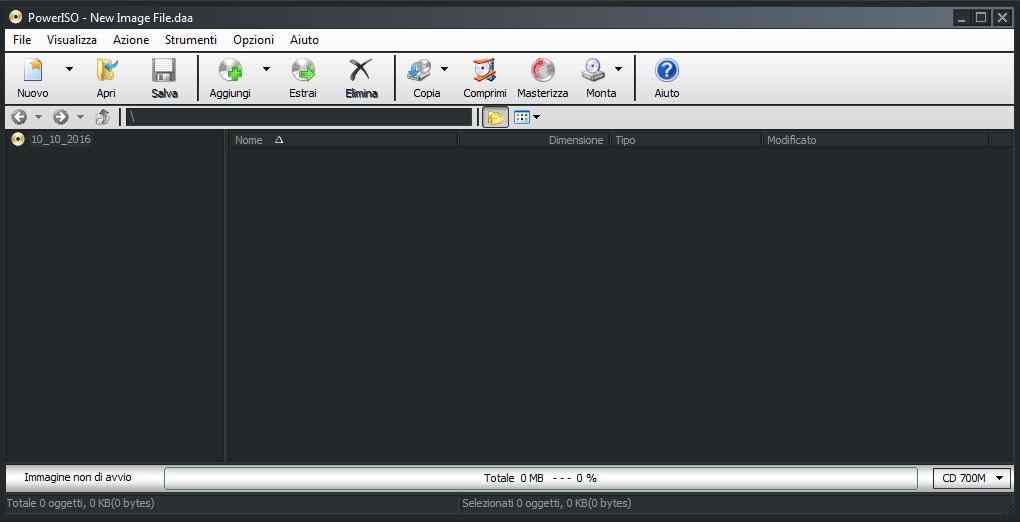Click the Masterizza burn icon

pyautogui.click(x=543, y=70)
